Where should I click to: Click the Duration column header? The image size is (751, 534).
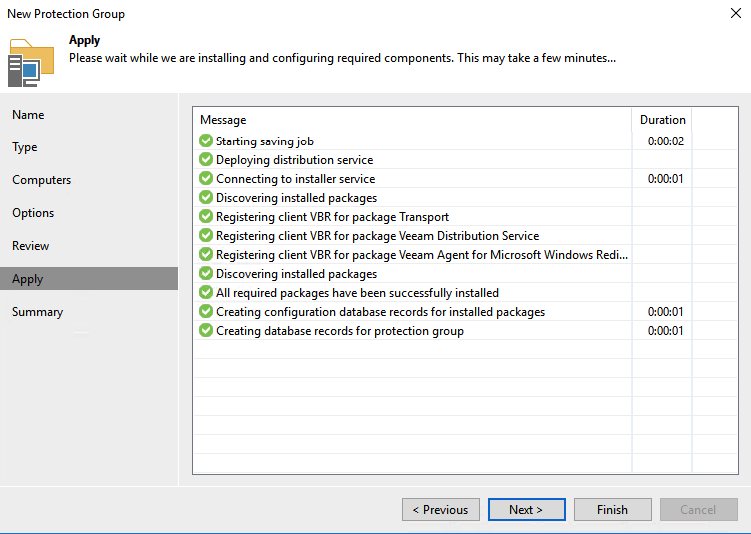pyautogui.click(x=662, y=120)
